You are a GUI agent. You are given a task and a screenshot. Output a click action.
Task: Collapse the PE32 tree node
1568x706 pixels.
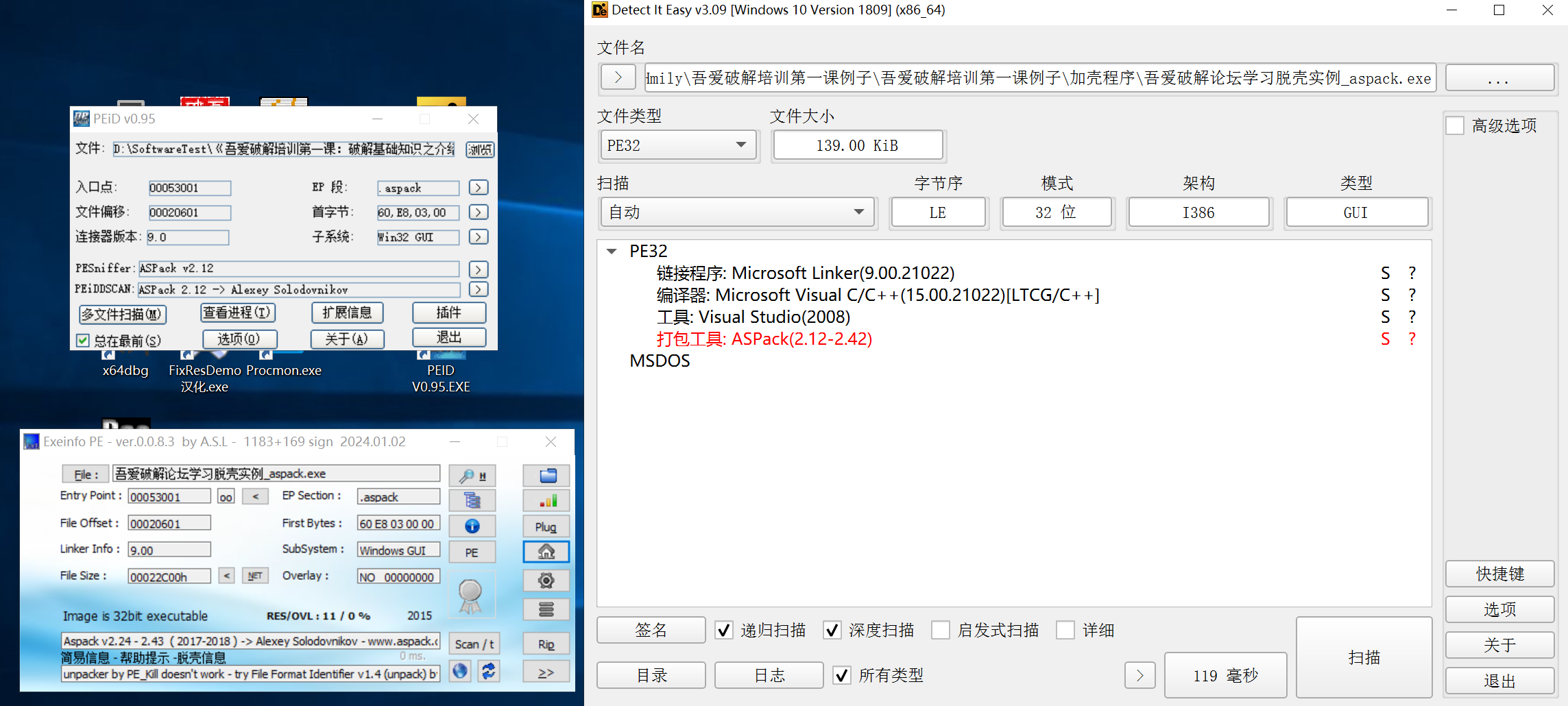[x=612, y=252]
